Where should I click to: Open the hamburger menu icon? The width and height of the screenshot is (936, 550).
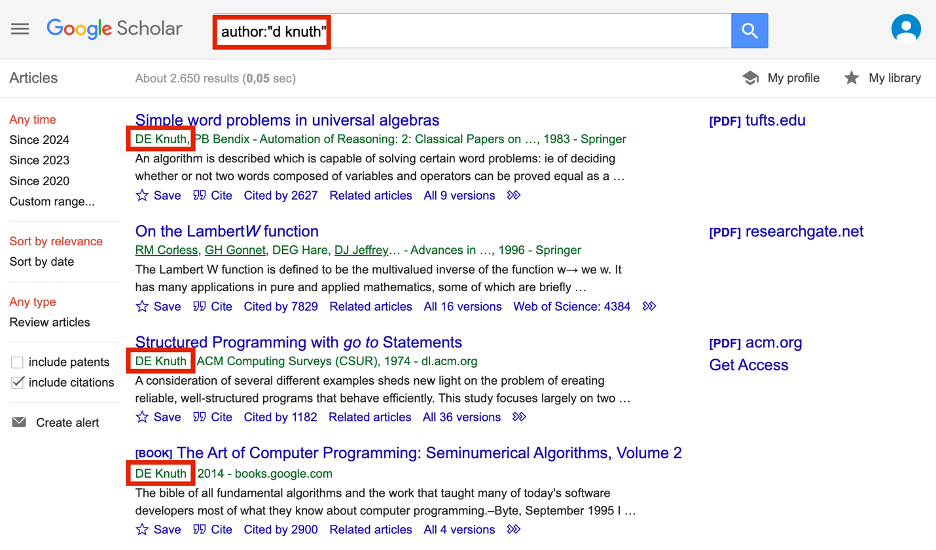pos(20,29)
